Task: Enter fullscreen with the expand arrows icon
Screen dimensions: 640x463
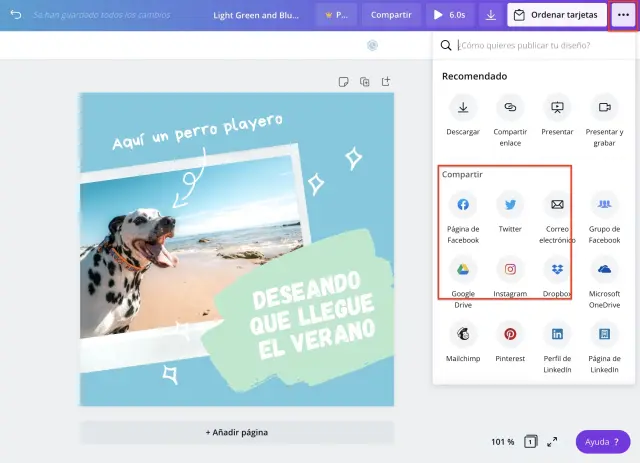Action: 553,442
